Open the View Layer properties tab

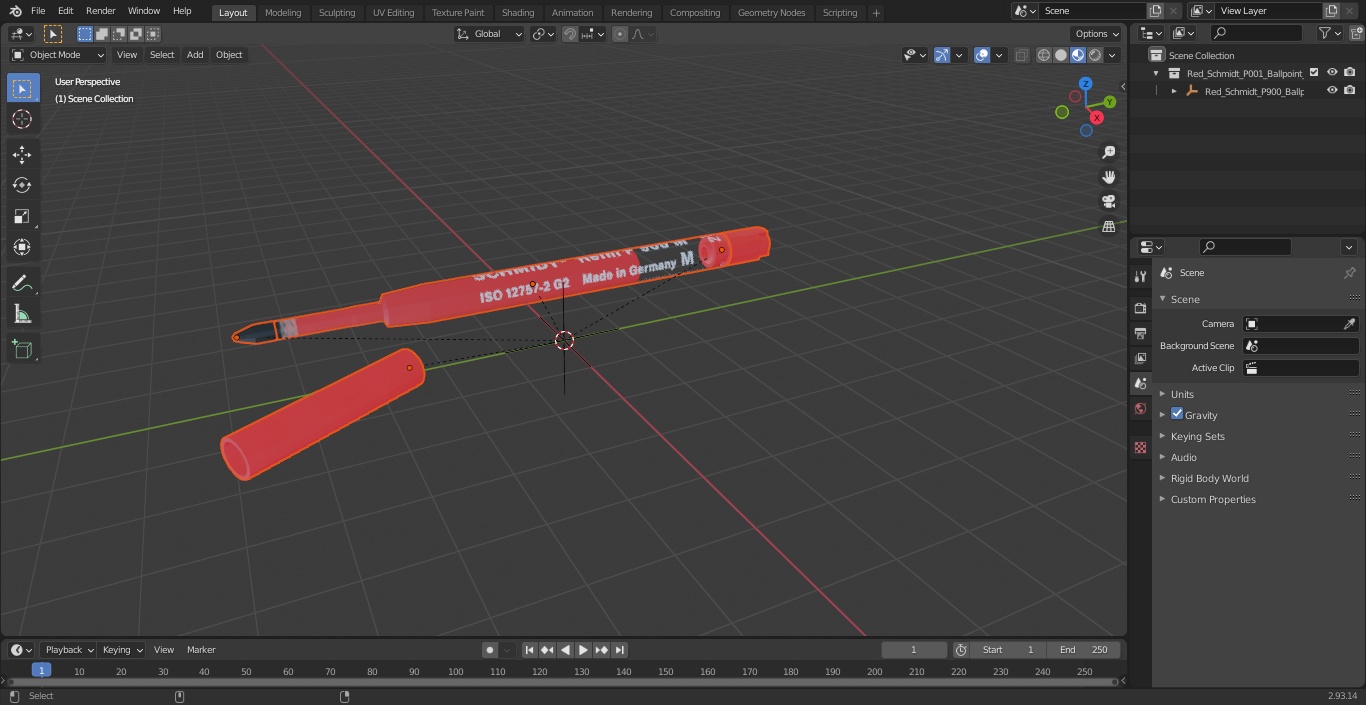1140,358
